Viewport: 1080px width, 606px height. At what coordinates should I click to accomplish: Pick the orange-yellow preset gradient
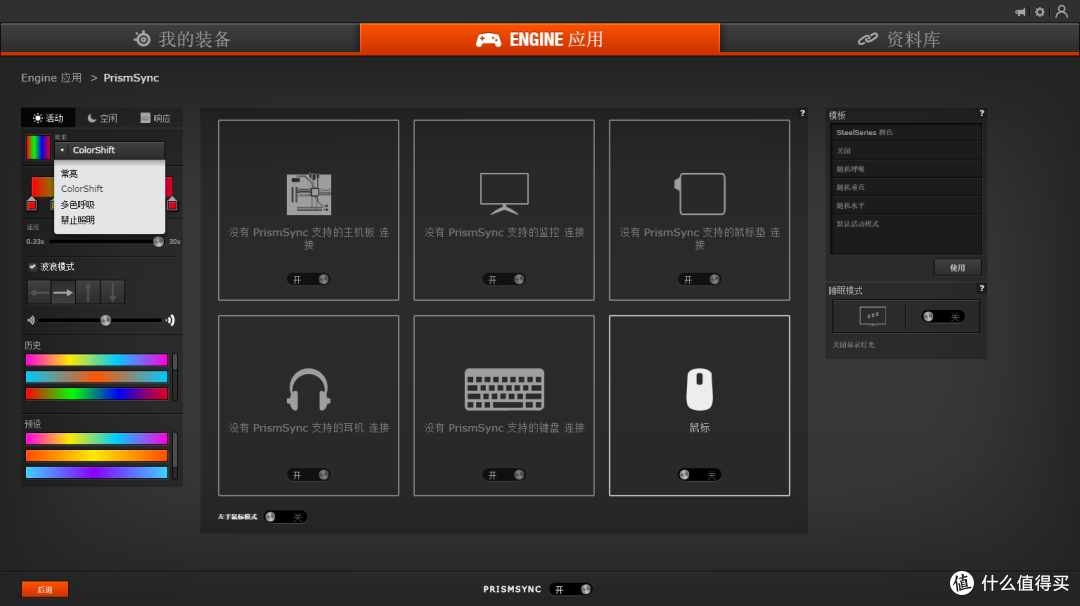96,455
